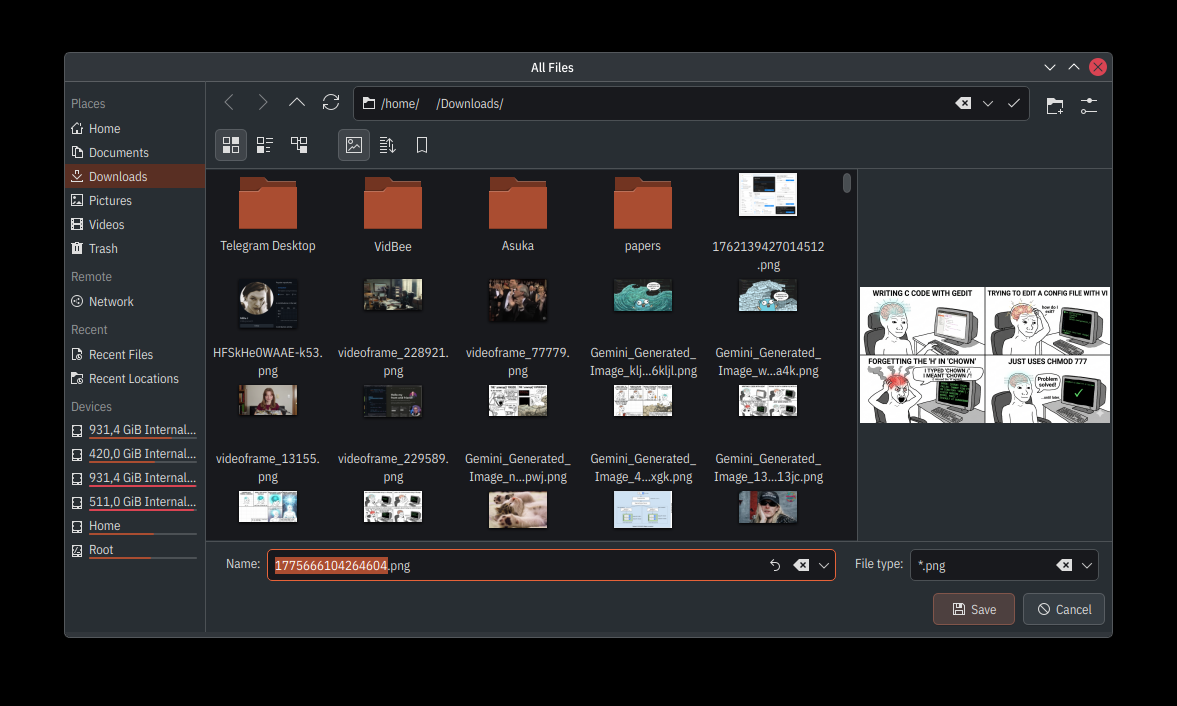The width and height of the screenshot is (1177, 706).
Task: Open Network under Remote
Action: (135, 302)
